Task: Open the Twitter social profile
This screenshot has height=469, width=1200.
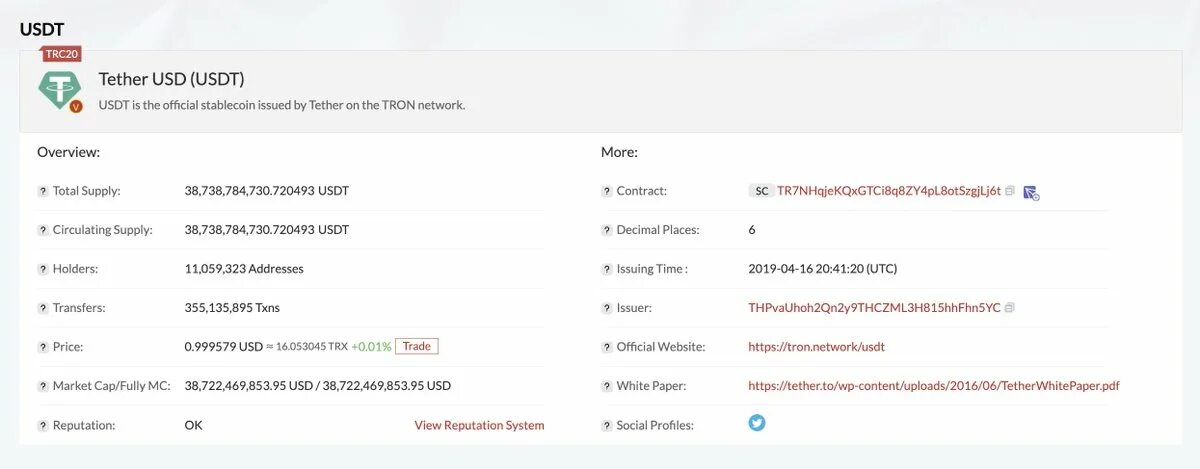Action: tap(757, 423)
